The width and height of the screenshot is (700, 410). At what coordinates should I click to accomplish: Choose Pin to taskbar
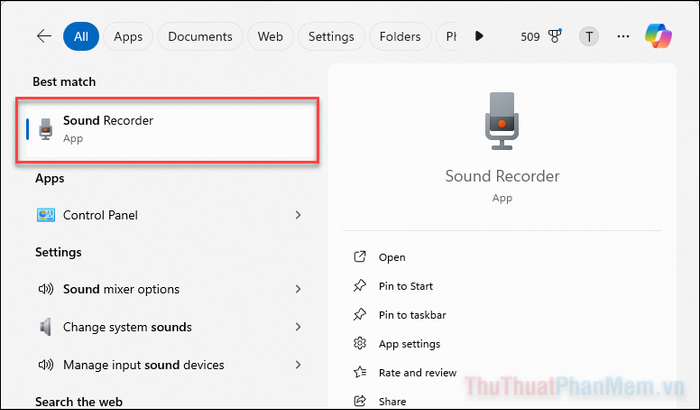pos(412,315)
